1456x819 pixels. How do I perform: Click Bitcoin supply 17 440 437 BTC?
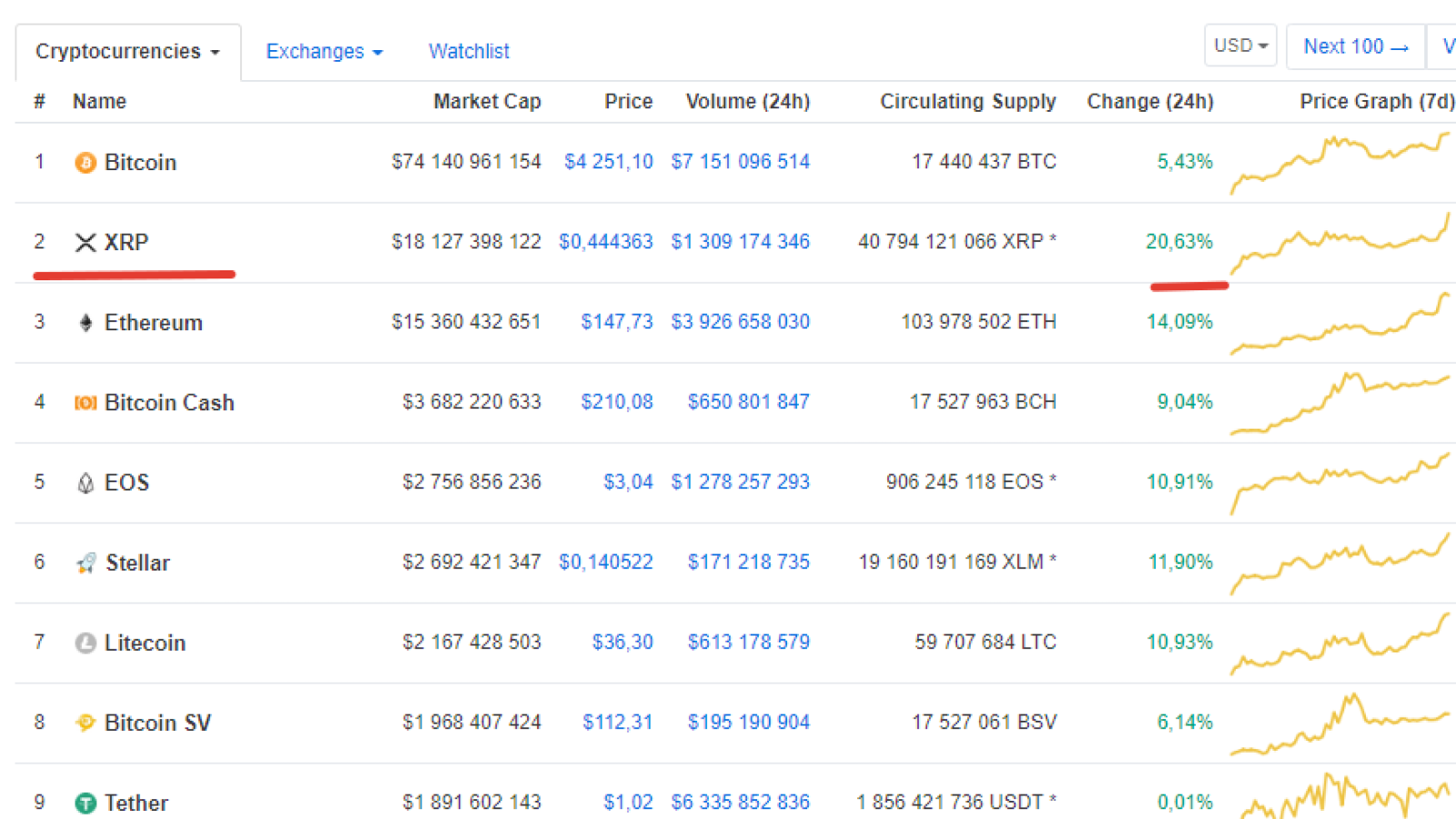(x=985, y=162)
